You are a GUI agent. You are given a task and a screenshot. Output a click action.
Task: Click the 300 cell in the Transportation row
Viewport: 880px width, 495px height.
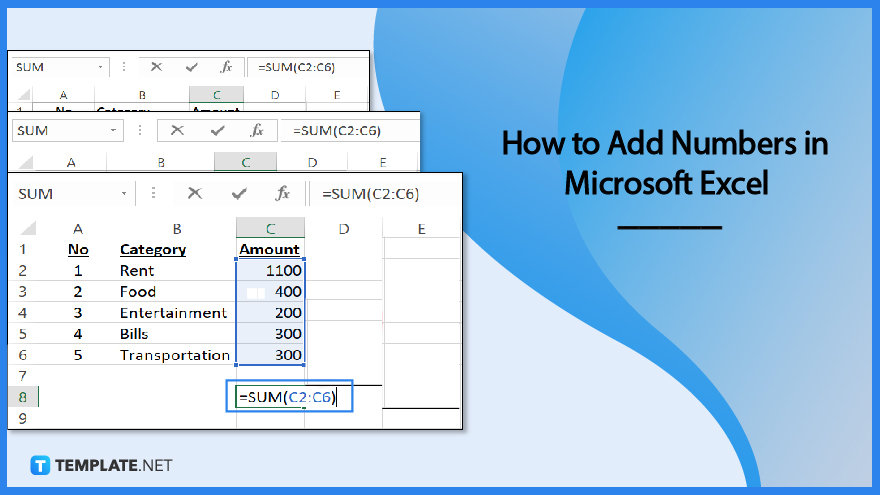point(271,355)
